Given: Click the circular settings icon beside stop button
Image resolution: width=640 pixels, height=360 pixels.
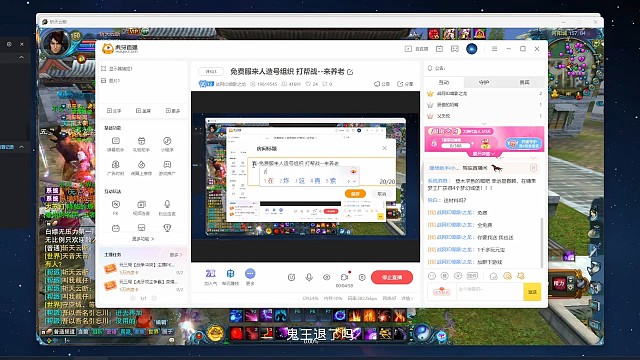Looking at the screenshot, I should tap(362, 277).
